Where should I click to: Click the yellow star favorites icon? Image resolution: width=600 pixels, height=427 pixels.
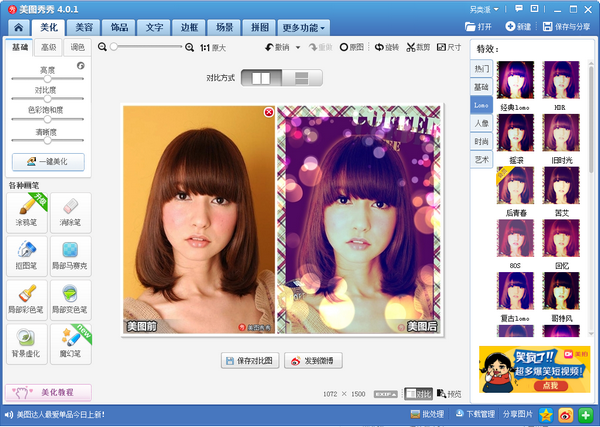(546, 415)
